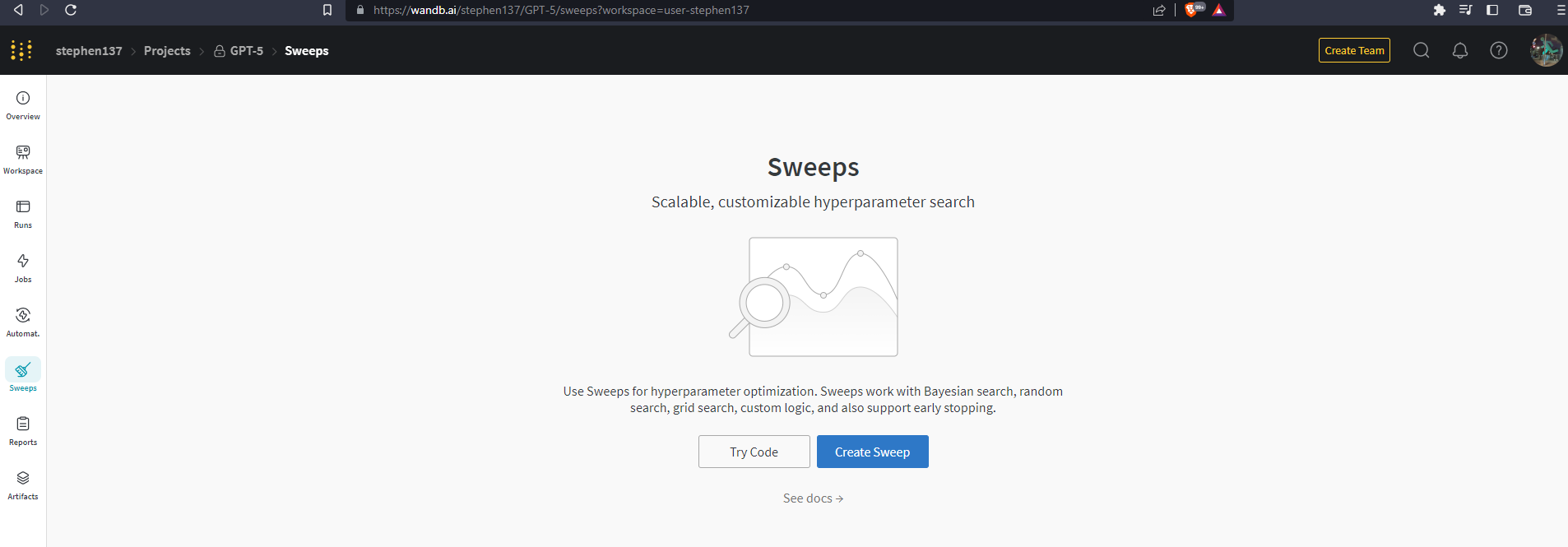Go to Projects breadcrumb link
Image resolution: width=1568 pixels, height=547 pixels.
pos(167,51)
